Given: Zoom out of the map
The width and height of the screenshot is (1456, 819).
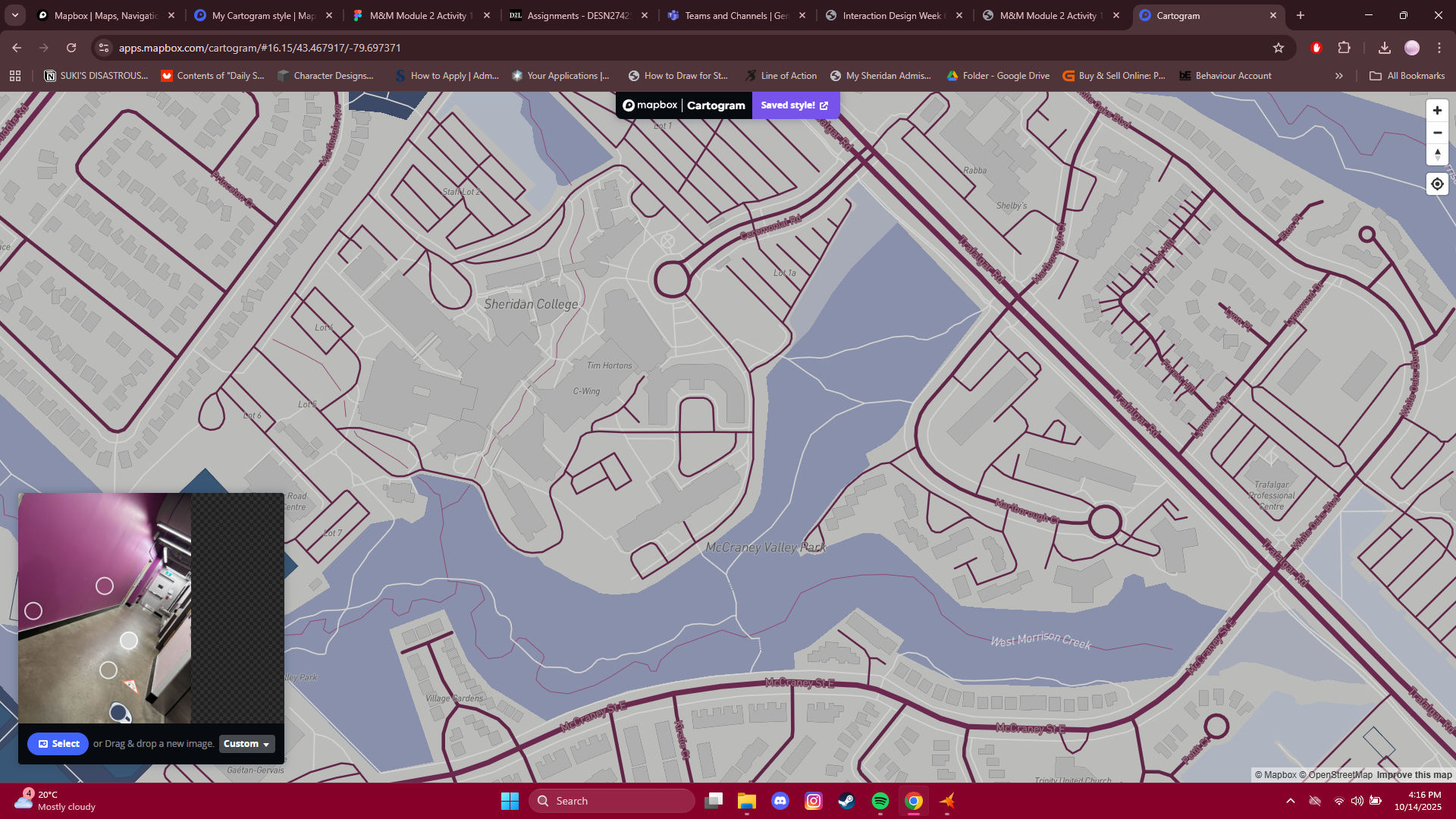Looking at the screenshot, I should coord(1437,133).
